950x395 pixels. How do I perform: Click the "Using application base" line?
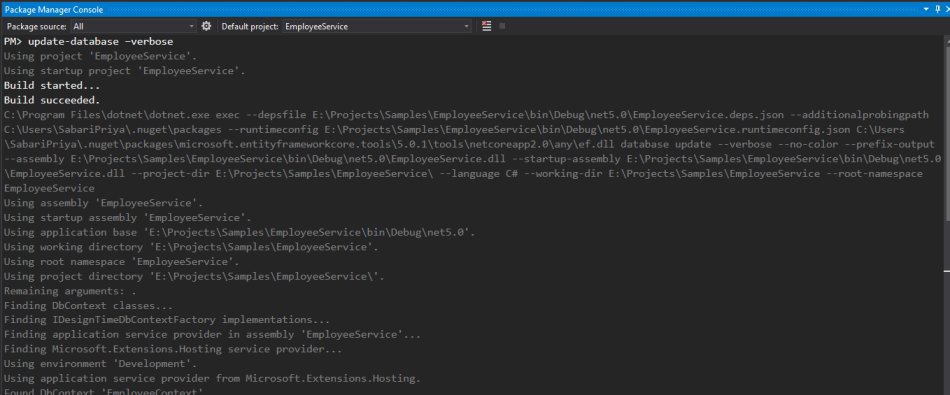(240, 232)
